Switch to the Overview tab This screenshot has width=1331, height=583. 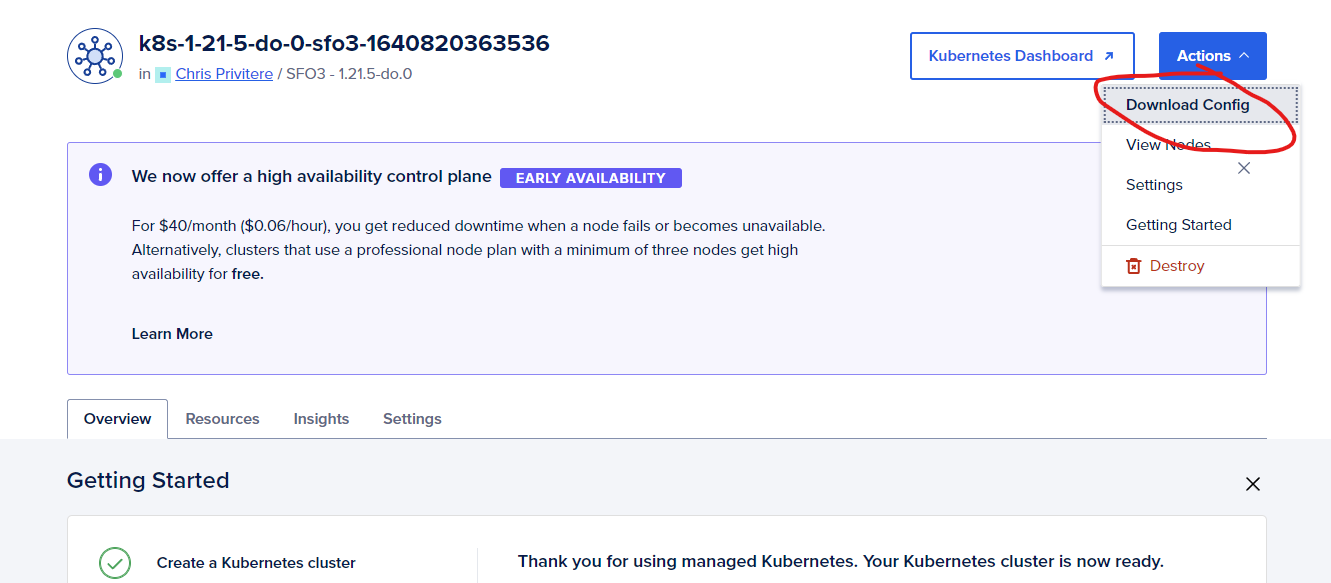tap(117, 419)
